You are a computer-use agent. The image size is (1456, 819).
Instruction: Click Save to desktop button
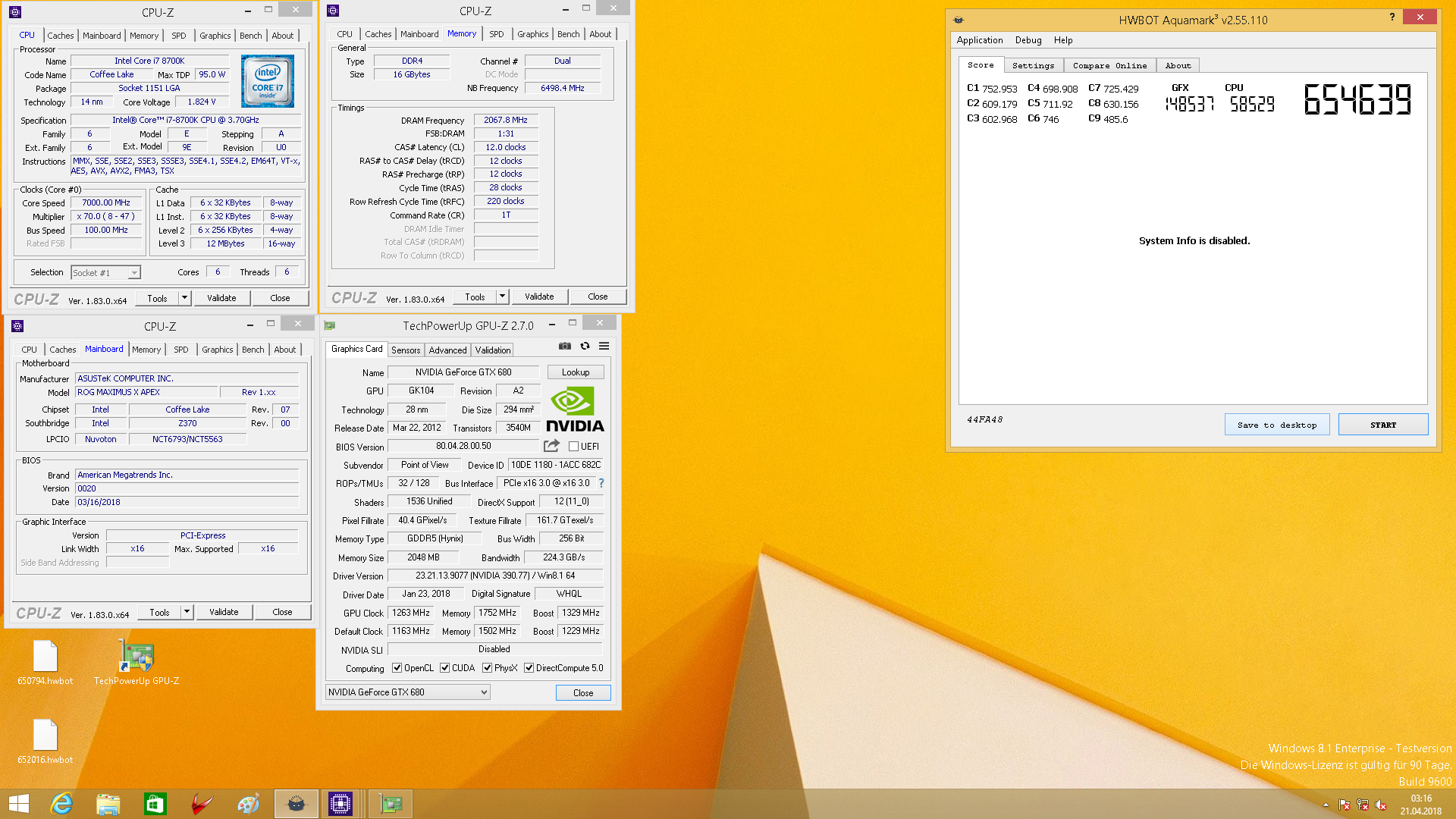[x=1277, y=425]
